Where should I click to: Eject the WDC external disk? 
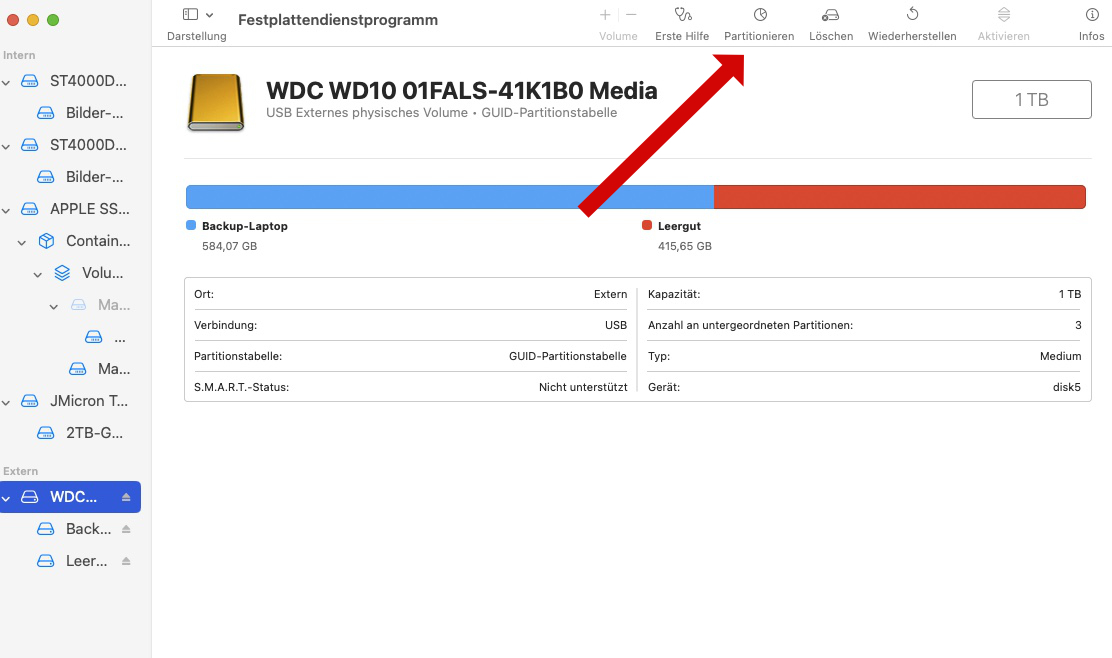126,497
